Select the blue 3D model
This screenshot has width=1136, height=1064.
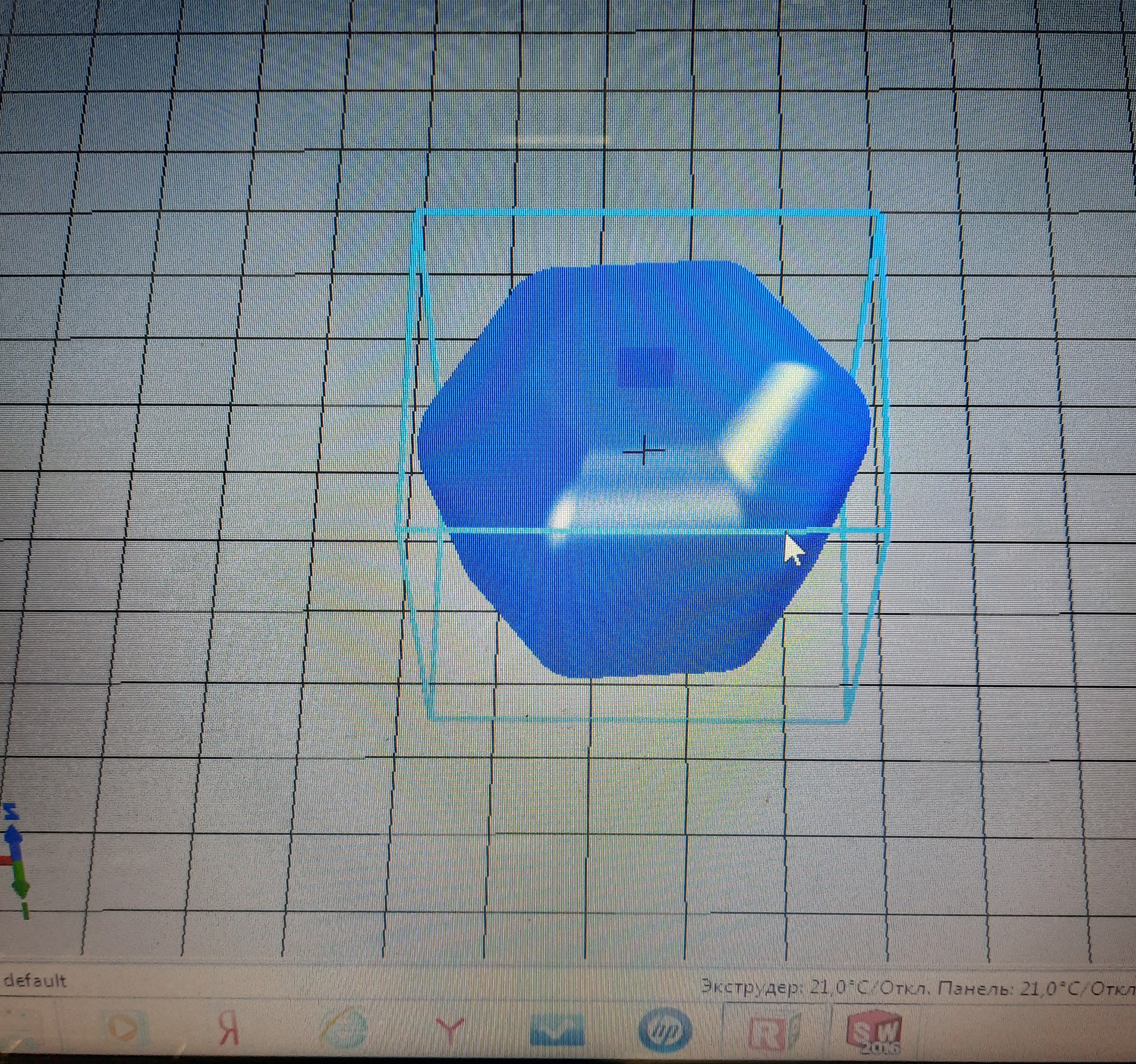click(x=643, y=468)
